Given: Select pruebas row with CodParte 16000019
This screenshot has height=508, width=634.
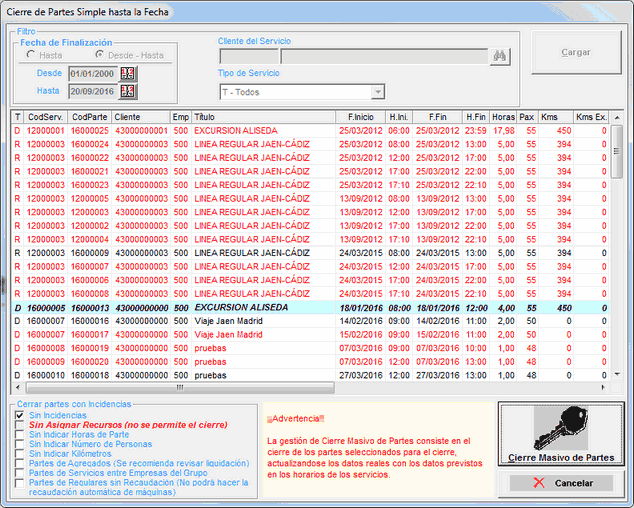Looking at the screenshot, I should 311,348.
